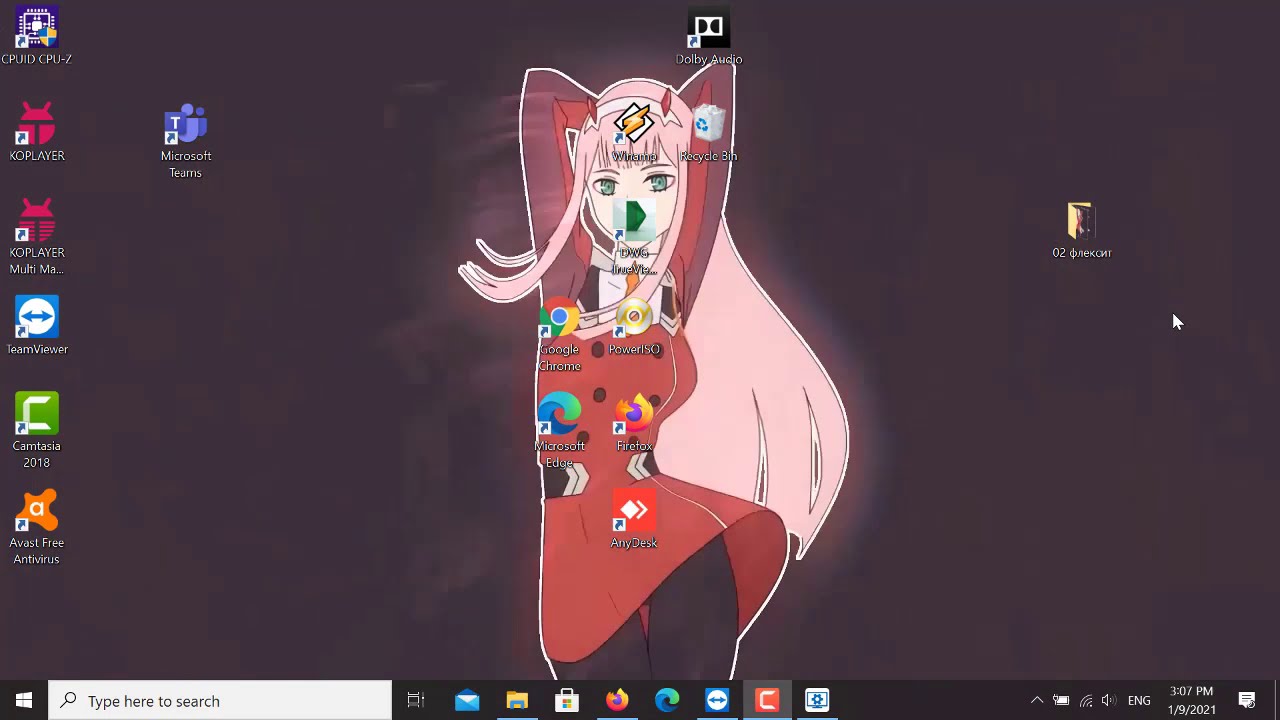Open the clock and calendar flyout
This screenshot has height=720, width=1280.
(1191, 700)
